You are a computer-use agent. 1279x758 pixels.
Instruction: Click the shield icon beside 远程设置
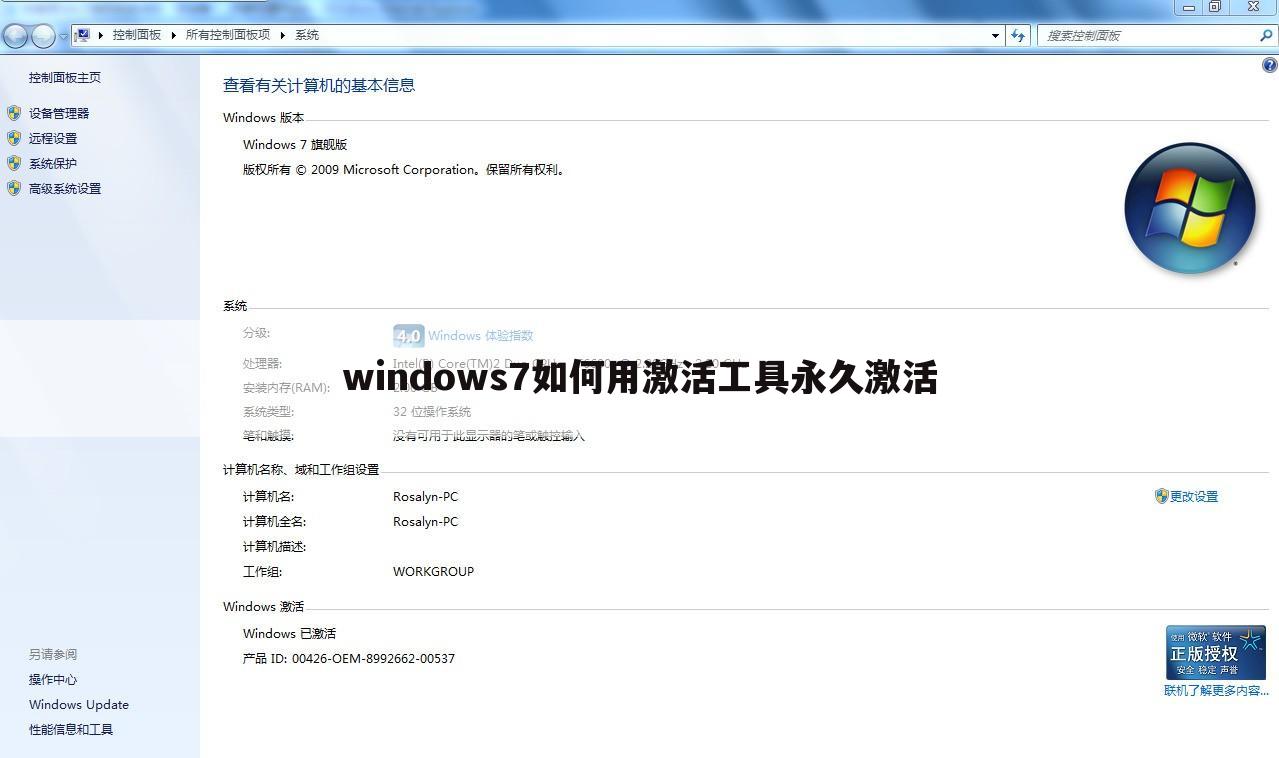tap(14, 138)
